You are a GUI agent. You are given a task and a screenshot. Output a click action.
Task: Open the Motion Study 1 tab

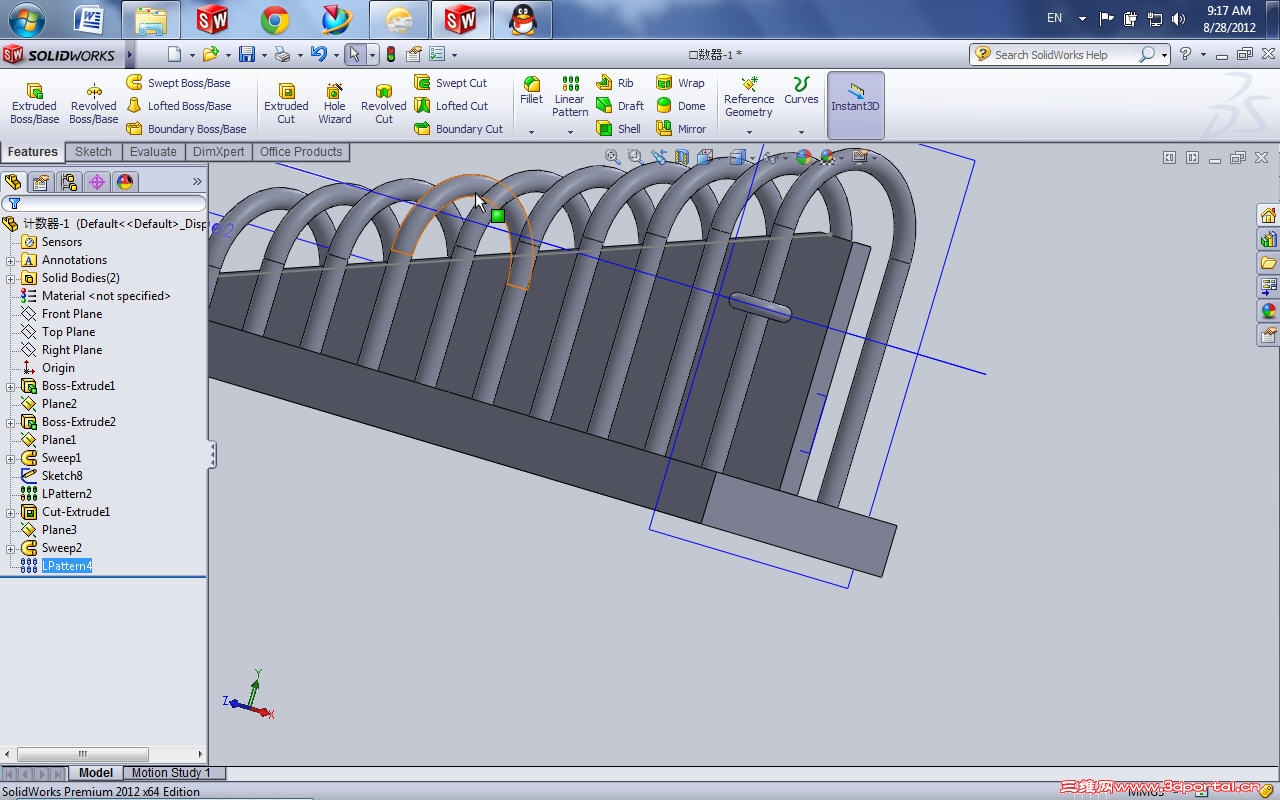tap(171, 773)
